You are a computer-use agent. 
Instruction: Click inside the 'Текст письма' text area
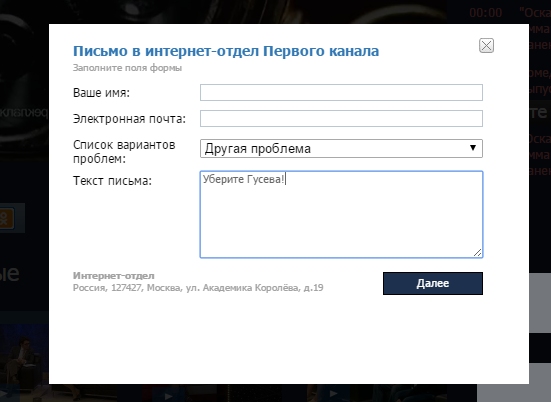pyautogui.click(x=341, y=214)
